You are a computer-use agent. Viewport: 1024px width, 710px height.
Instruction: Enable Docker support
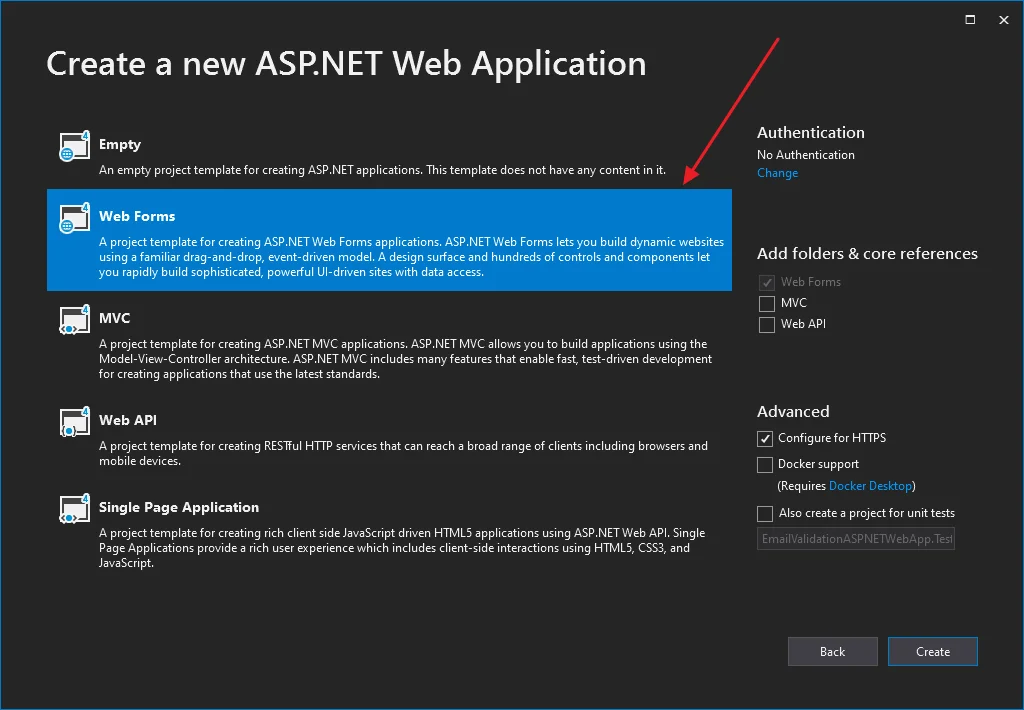point(766,464)
